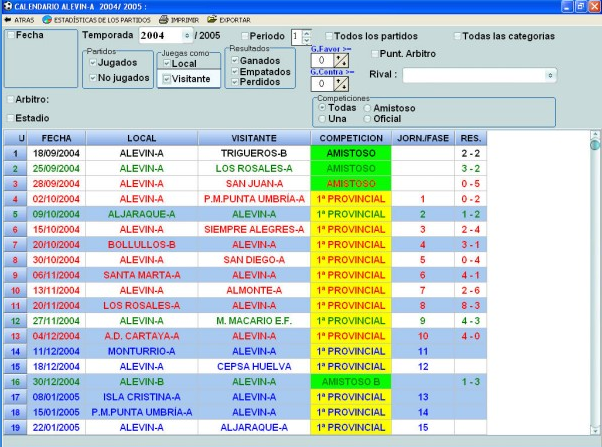Select the P.M.PUNTA UMBRÍA-A visitante cell in row 4
This screenshot has width=602, height=447.
254,199
